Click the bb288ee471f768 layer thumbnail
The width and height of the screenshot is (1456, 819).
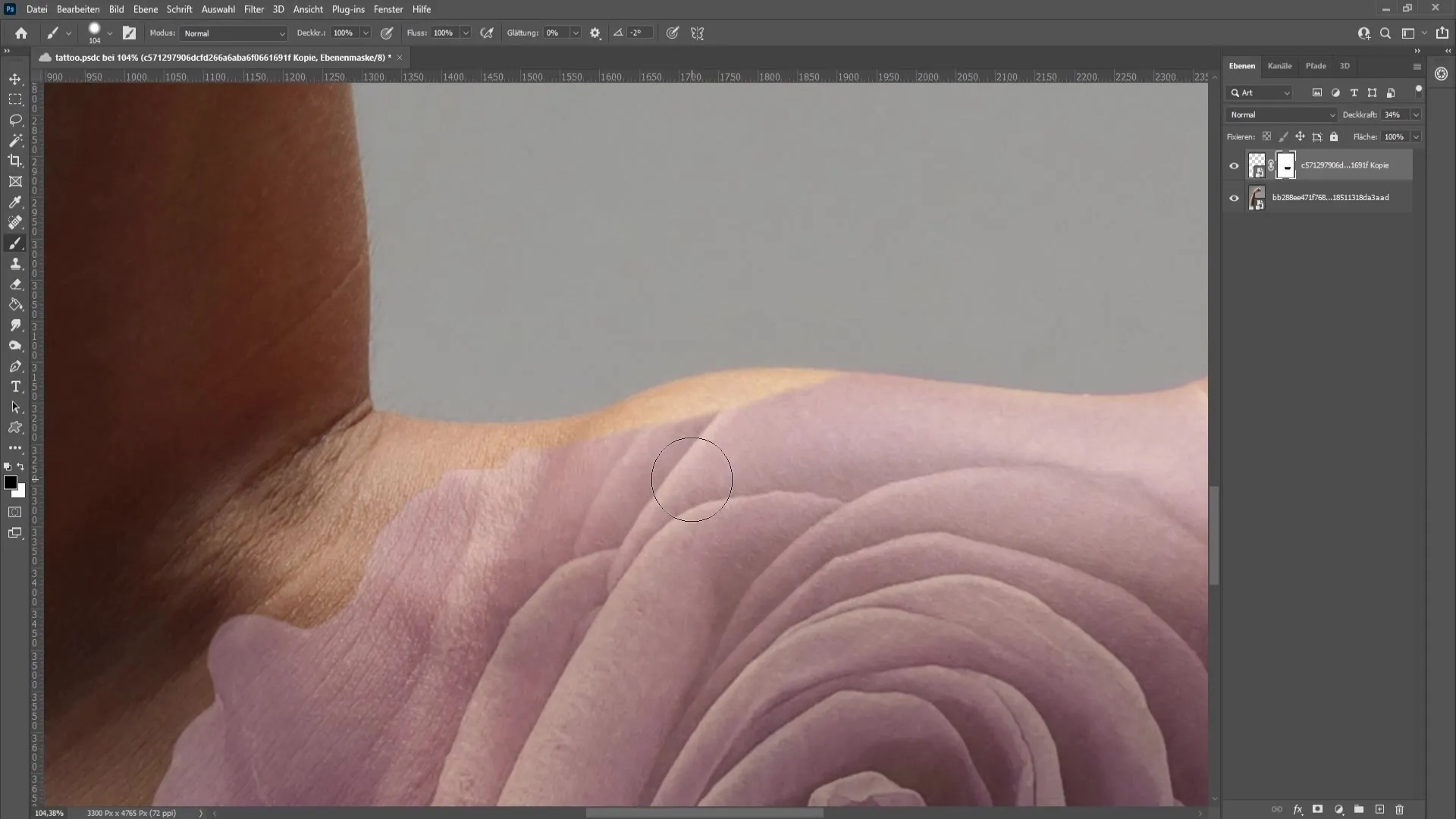(x=1257, y=198)
